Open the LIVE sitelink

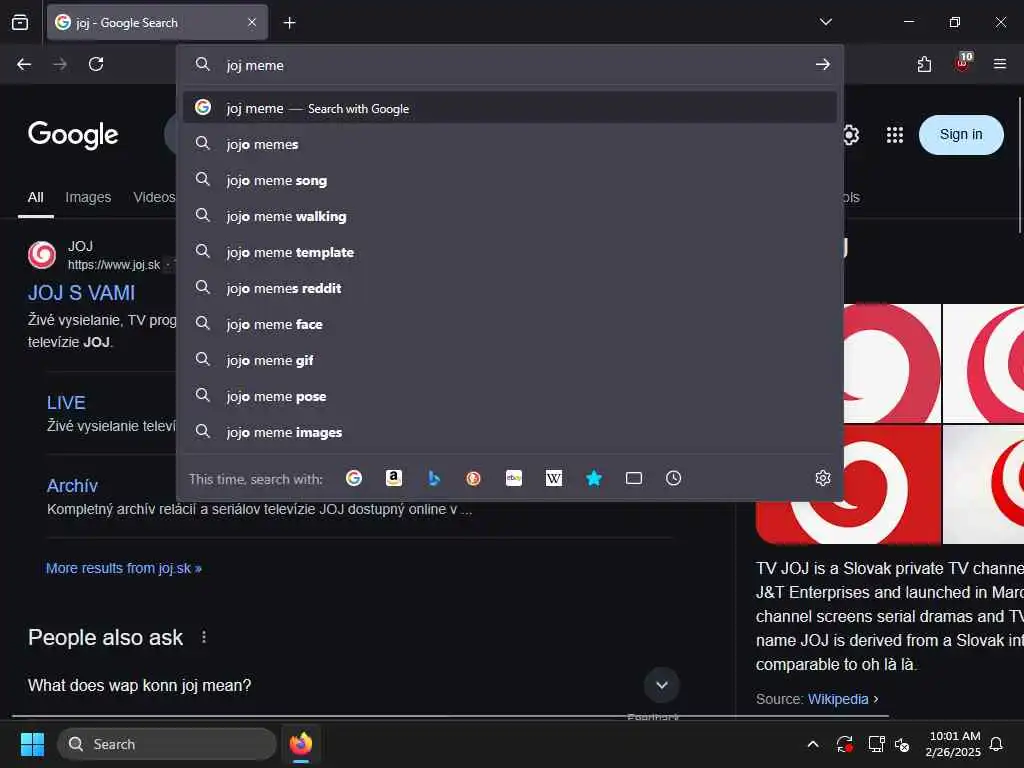[x=66, y=402]
